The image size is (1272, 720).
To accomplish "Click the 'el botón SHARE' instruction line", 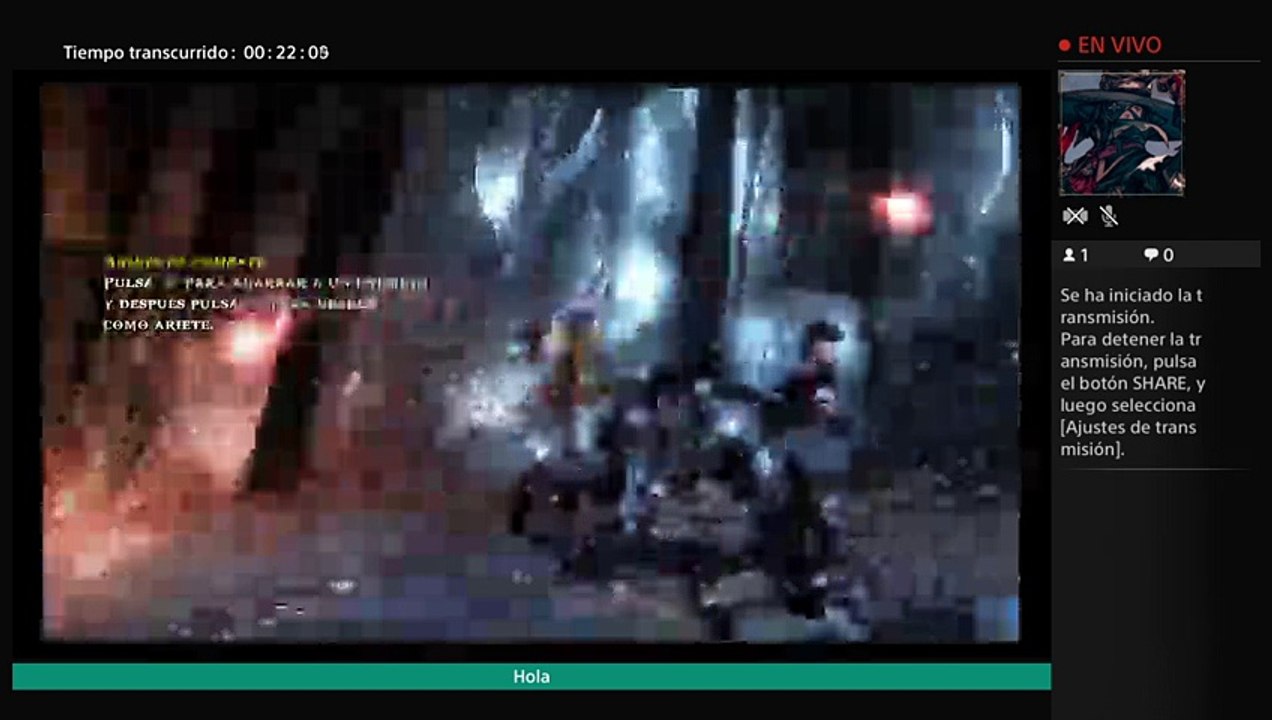I will coord(1132,384).
